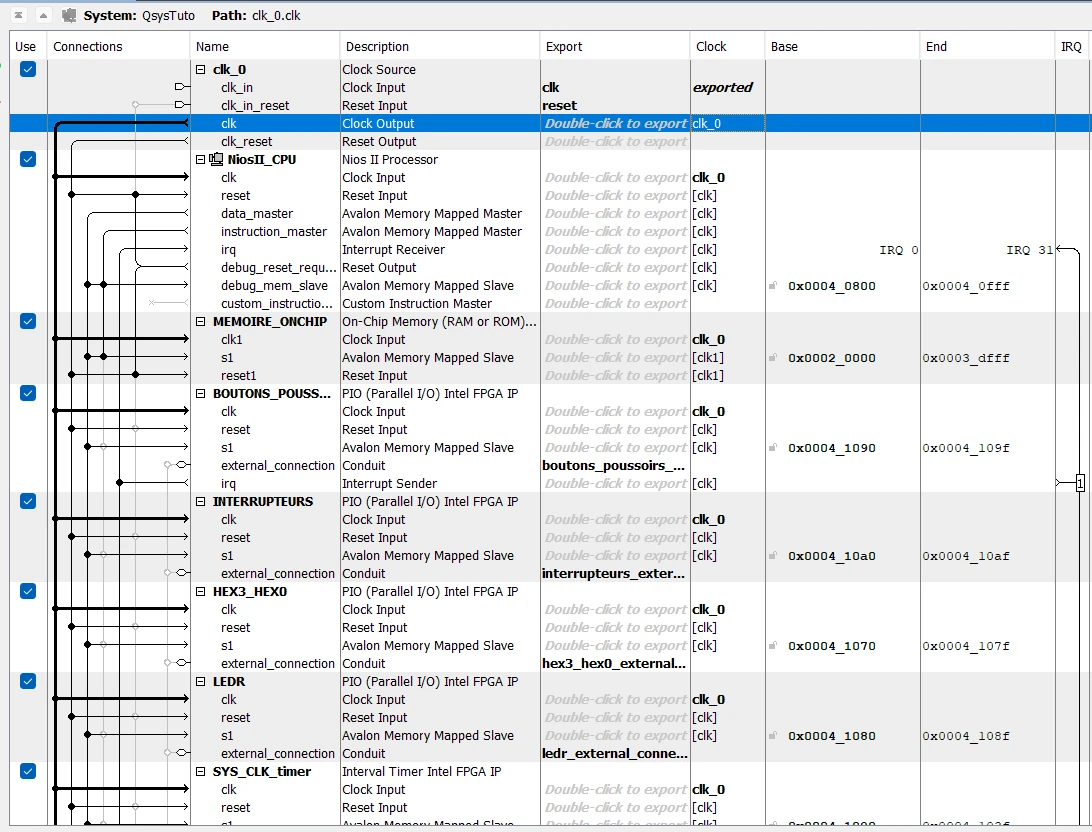The image size is (1092, 832).
Task: Click HEX3_HEX0 external_connection conduit endpoint
Action: [182, 664]
